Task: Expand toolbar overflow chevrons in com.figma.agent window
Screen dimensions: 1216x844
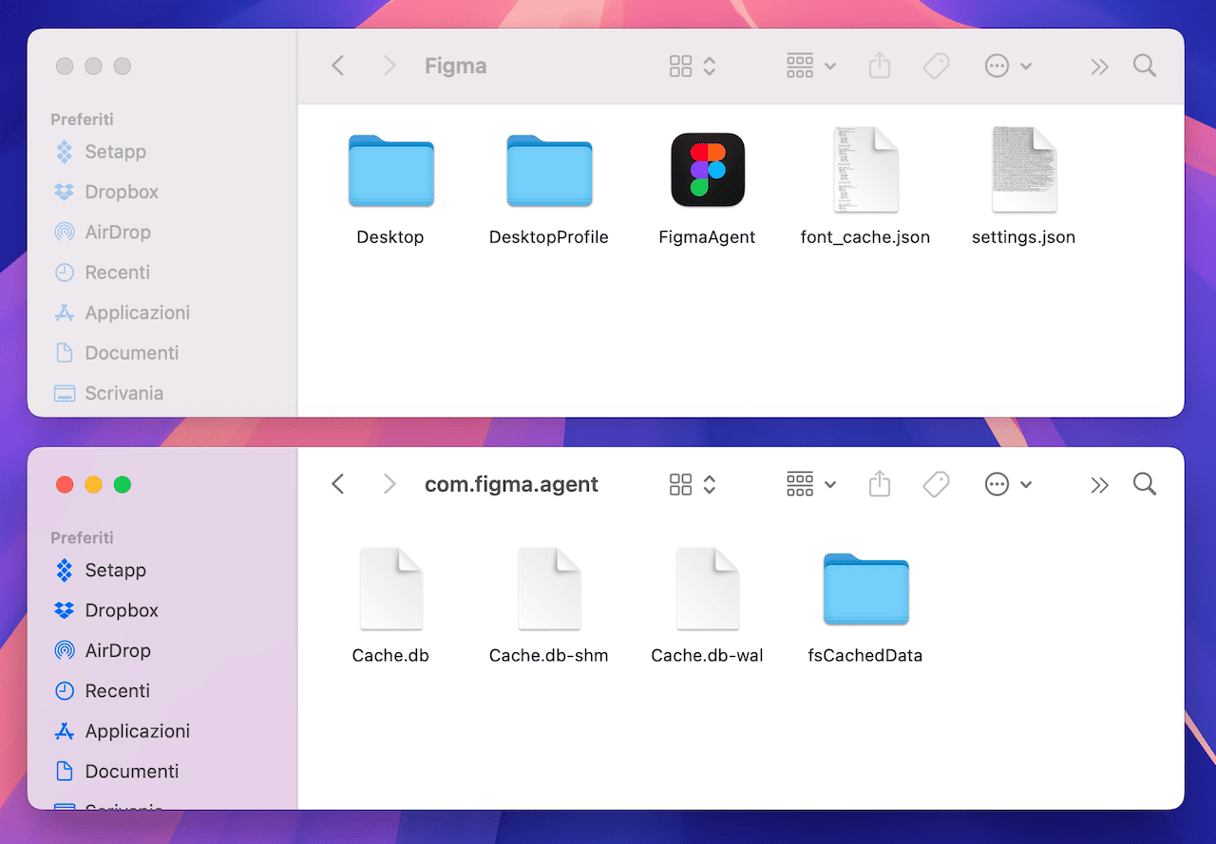Action: [x=1099, y=485]
